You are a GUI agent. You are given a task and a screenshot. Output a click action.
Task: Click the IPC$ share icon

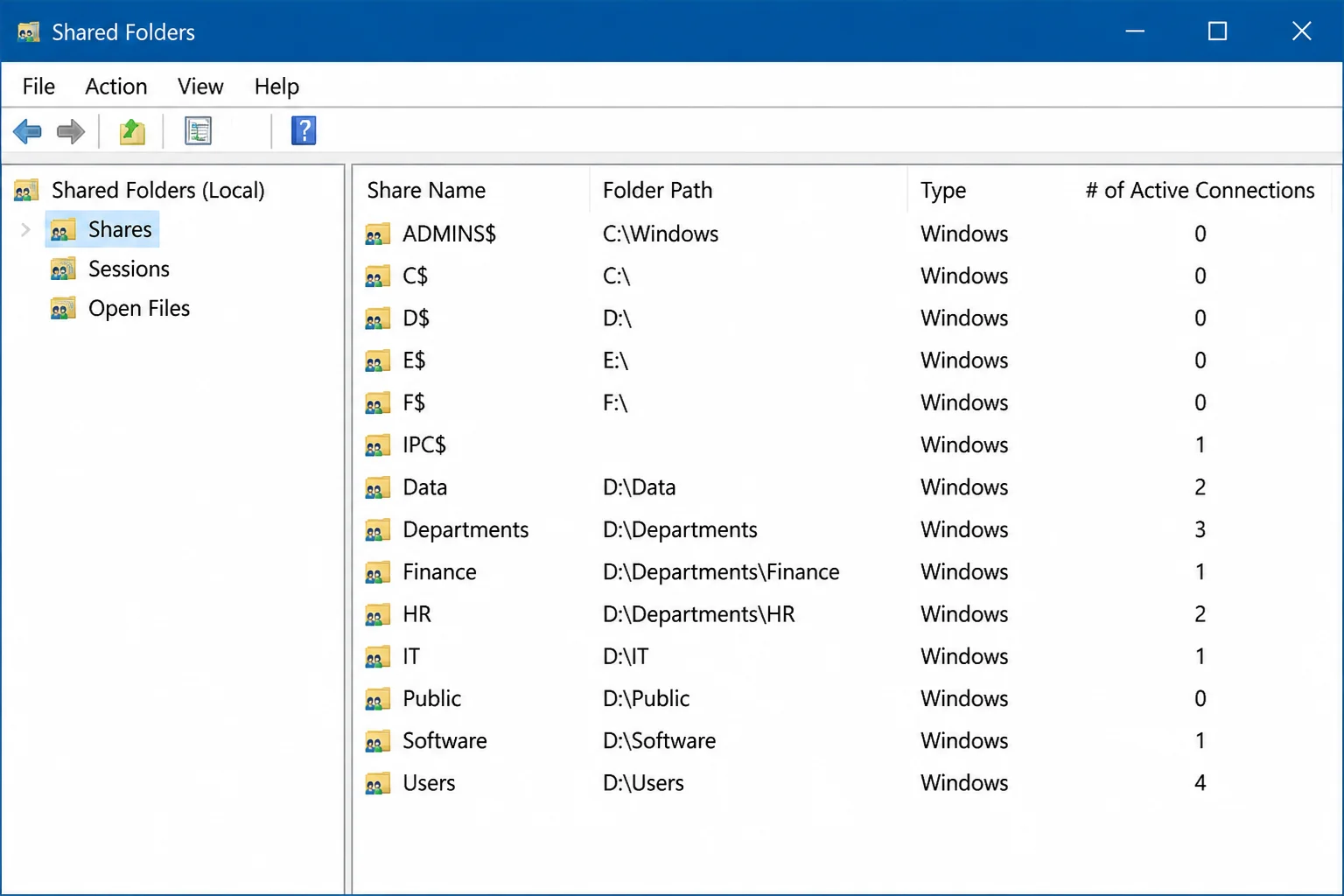pos(377,445)
